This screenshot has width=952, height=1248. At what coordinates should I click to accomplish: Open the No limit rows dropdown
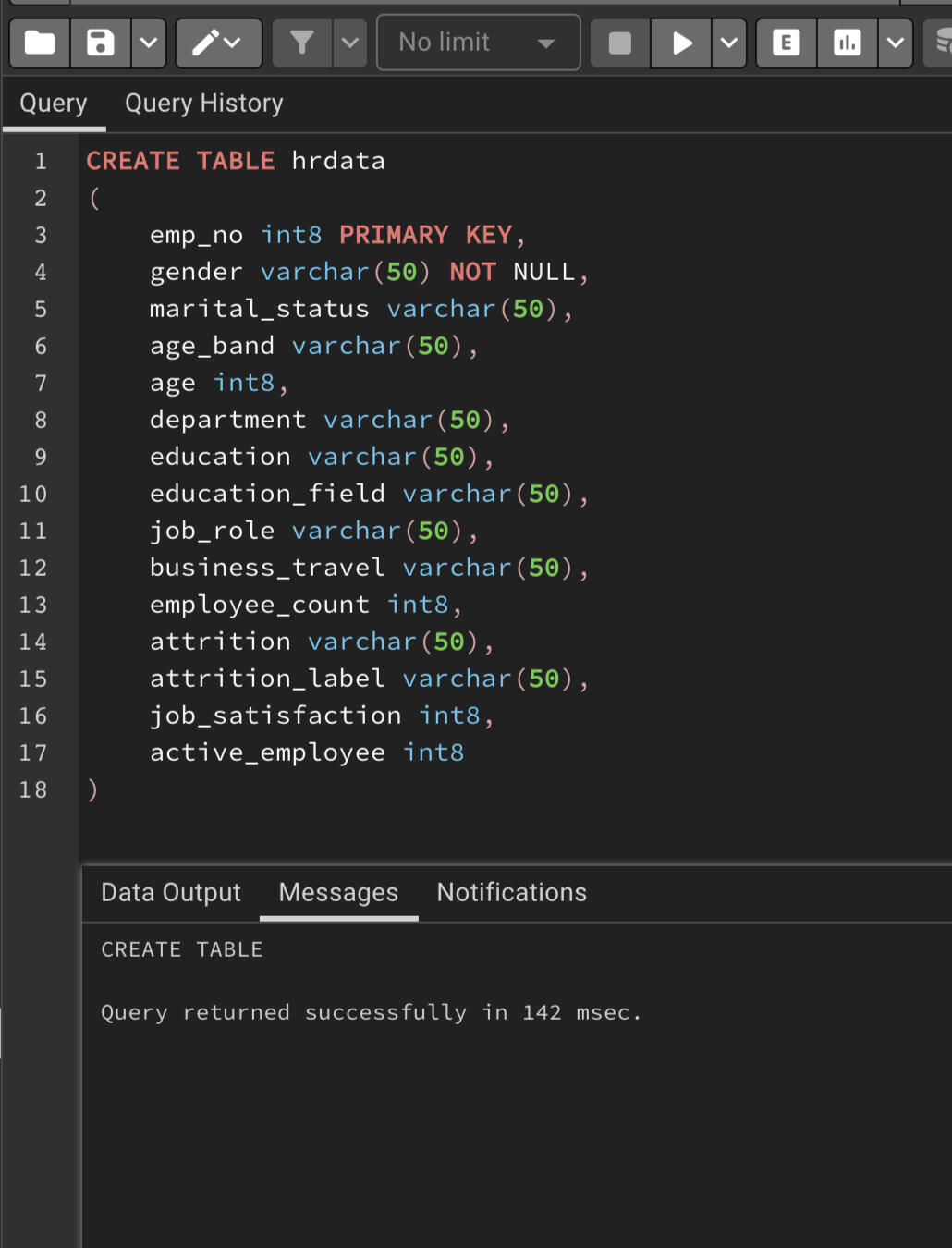pyautogui.click(x=478, y=43)
